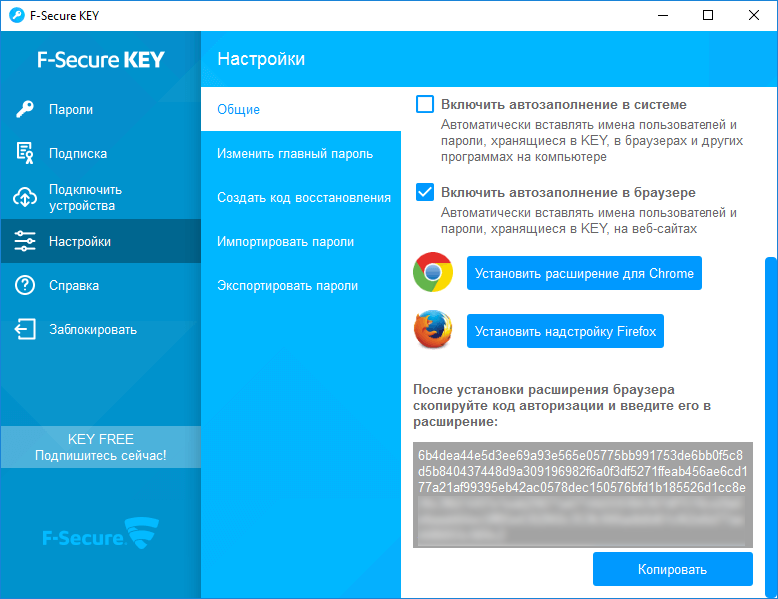Click the Копировать button
Viewport: 778px width, 599px height.
coord(672,569)
